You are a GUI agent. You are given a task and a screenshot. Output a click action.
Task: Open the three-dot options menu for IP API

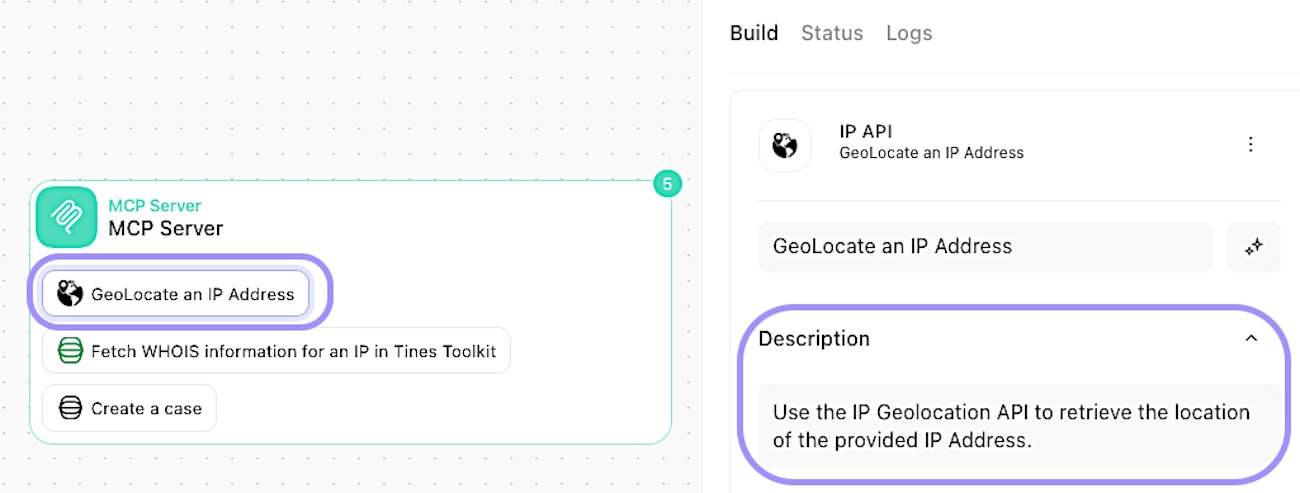[1250, 145]
